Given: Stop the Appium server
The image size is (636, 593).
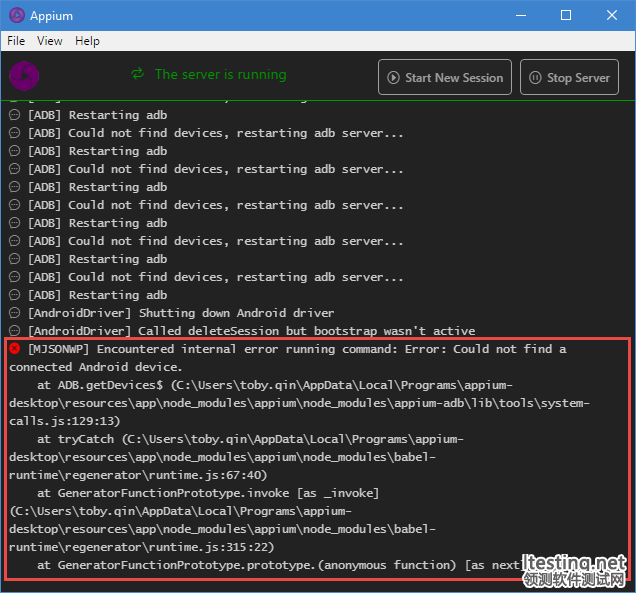Looking at the screenshot, I should (x=569, y=77).
